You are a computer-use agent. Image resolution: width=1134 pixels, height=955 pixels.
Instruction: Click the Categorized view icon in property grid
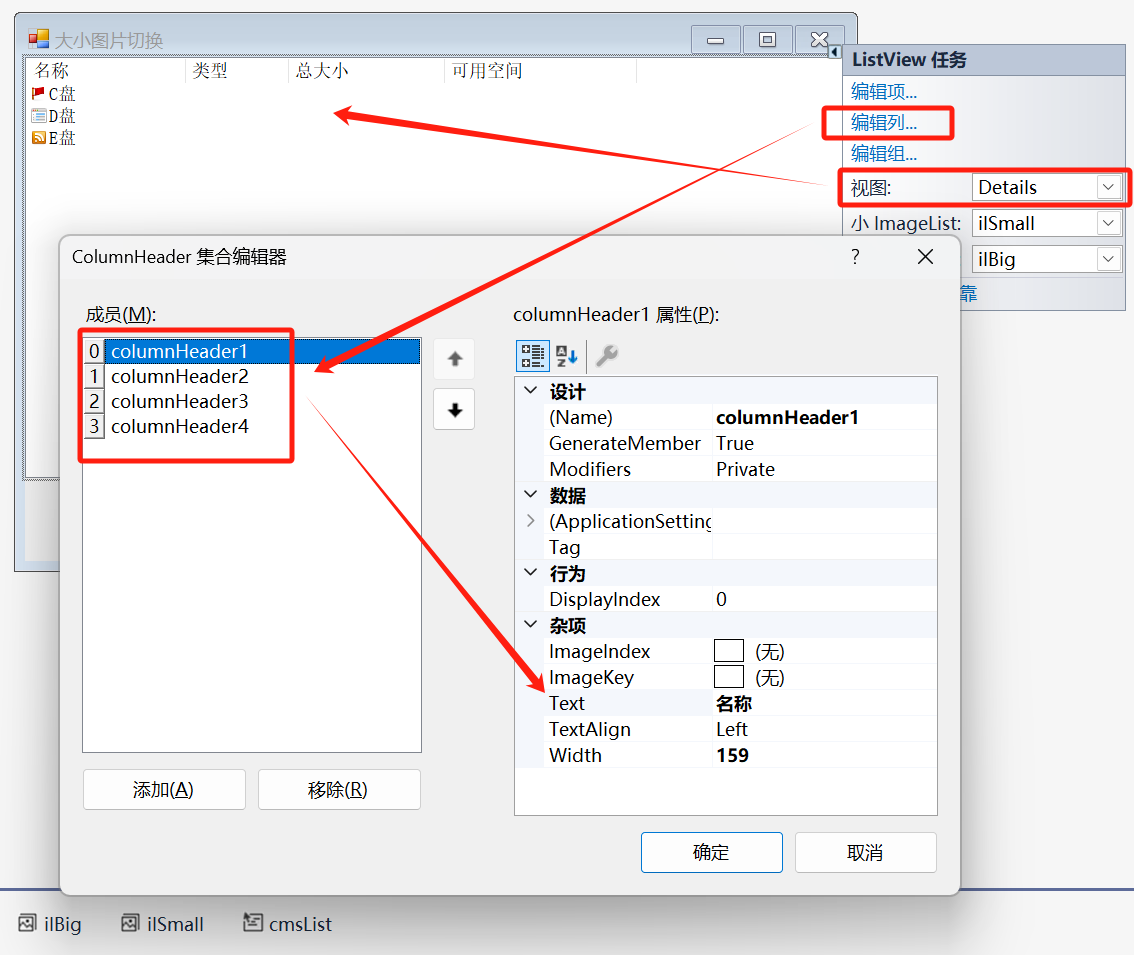(533, 356)
